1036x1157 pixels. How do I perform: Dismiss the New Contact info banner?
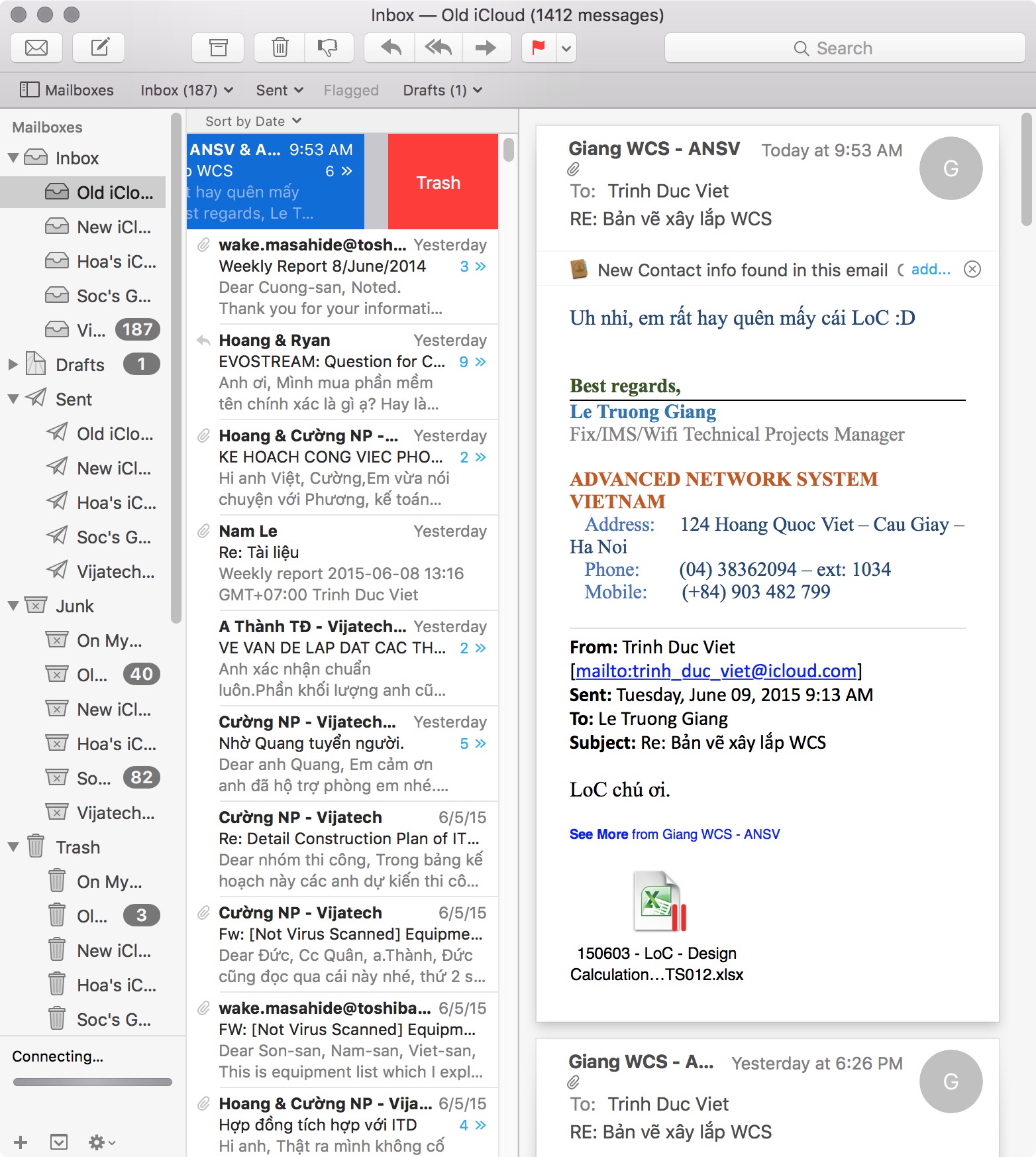pyautogui.click(x=972, y=269)
